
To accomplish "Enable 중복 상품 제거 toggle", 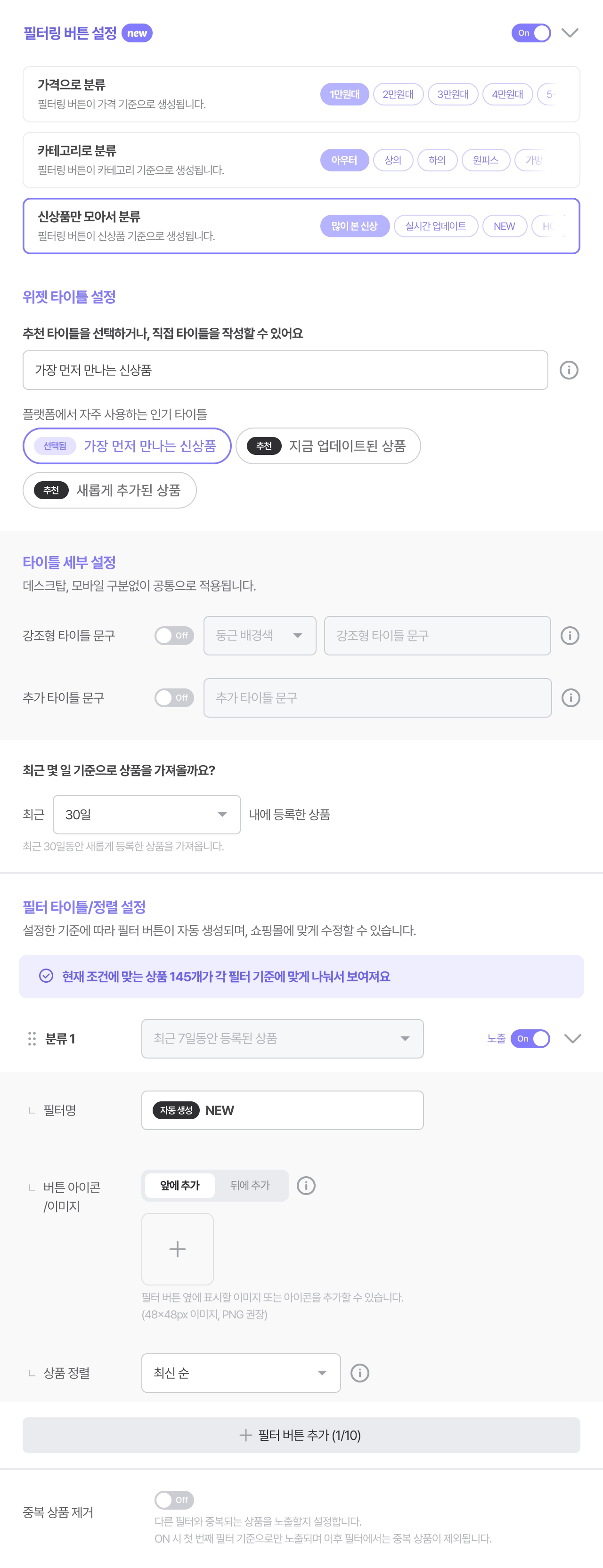I will [173, 1499].
